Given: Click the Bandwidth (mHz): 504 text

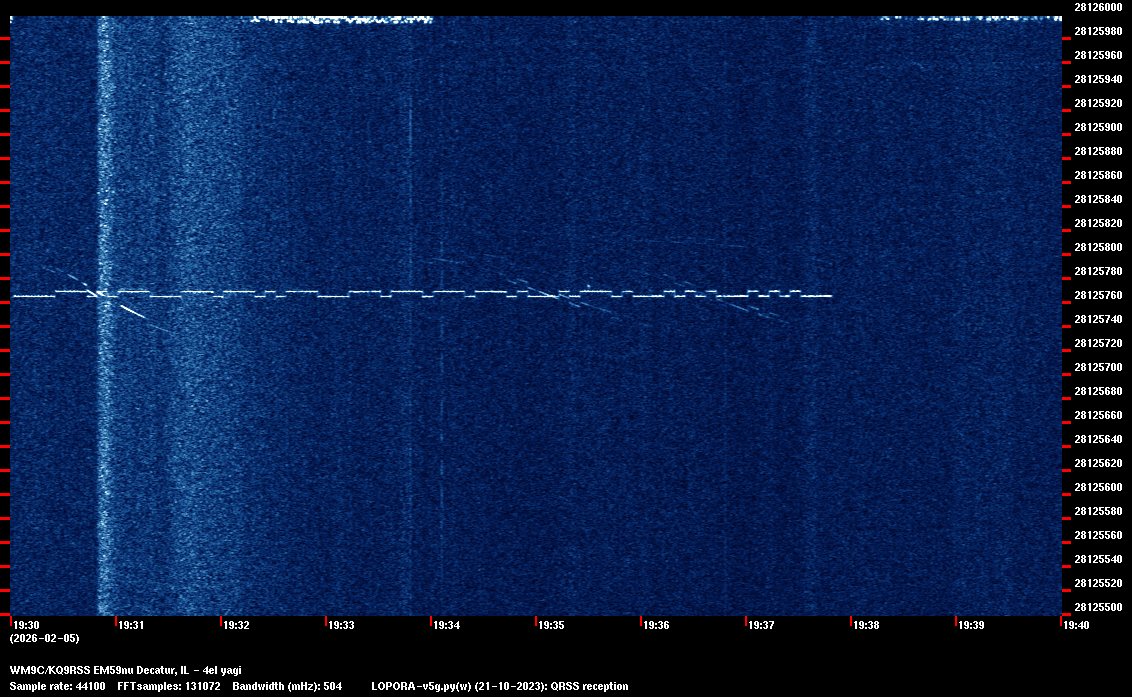Looking at the screenshot, I should (x=287, y=686).
